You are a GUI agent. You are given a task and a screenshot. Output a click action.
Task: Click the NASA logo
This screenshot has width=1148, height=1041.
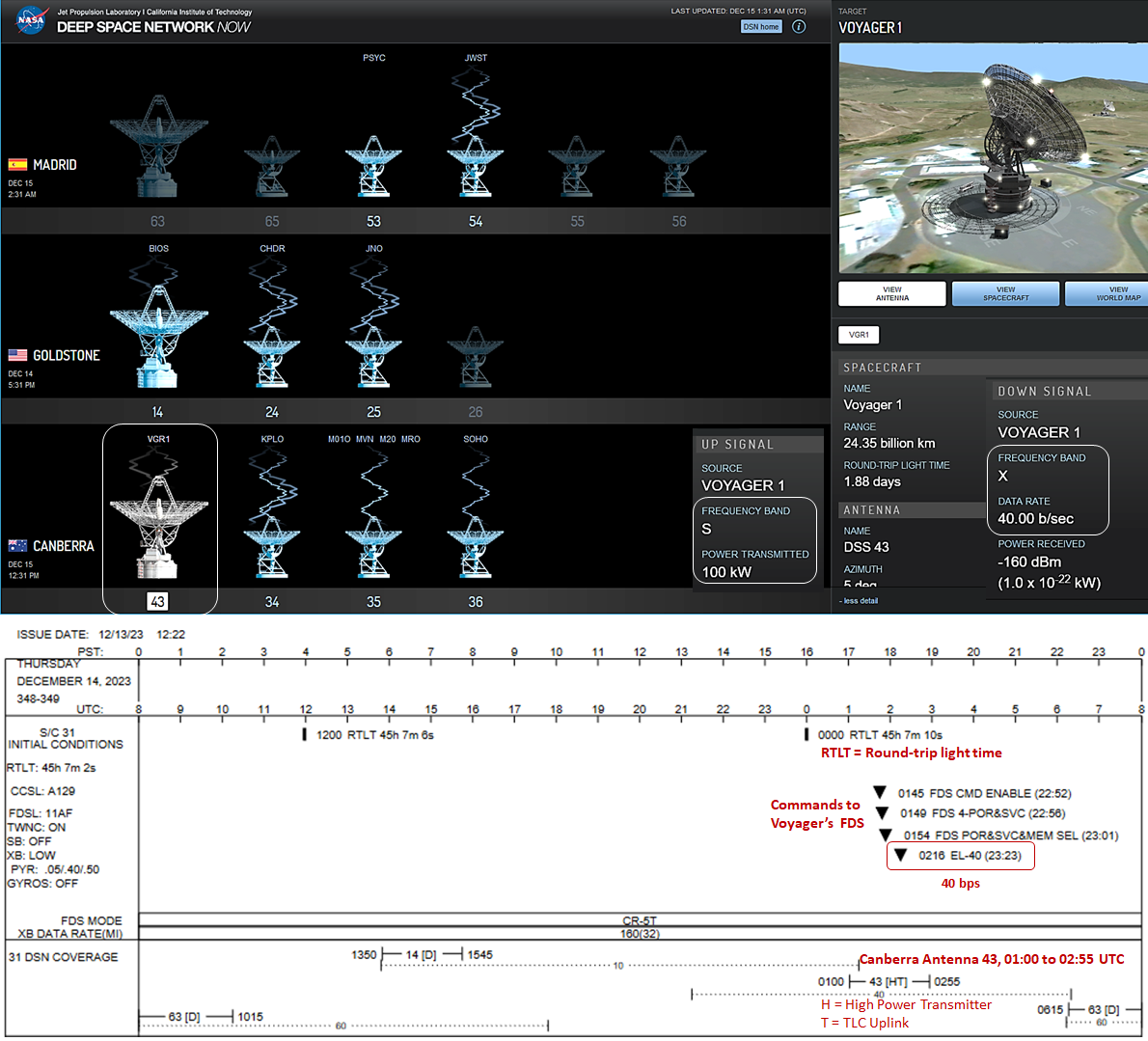point(31,20)
